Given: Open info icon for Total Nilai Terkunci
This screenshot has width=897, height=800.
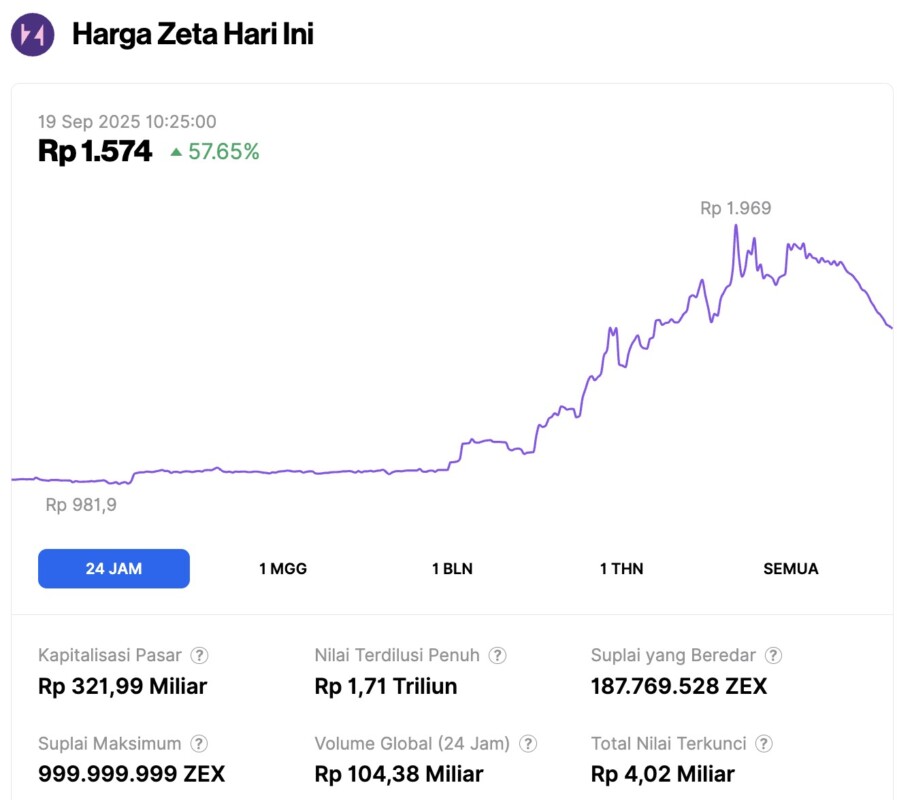Looking at the screenshot, I should [764, 744].
